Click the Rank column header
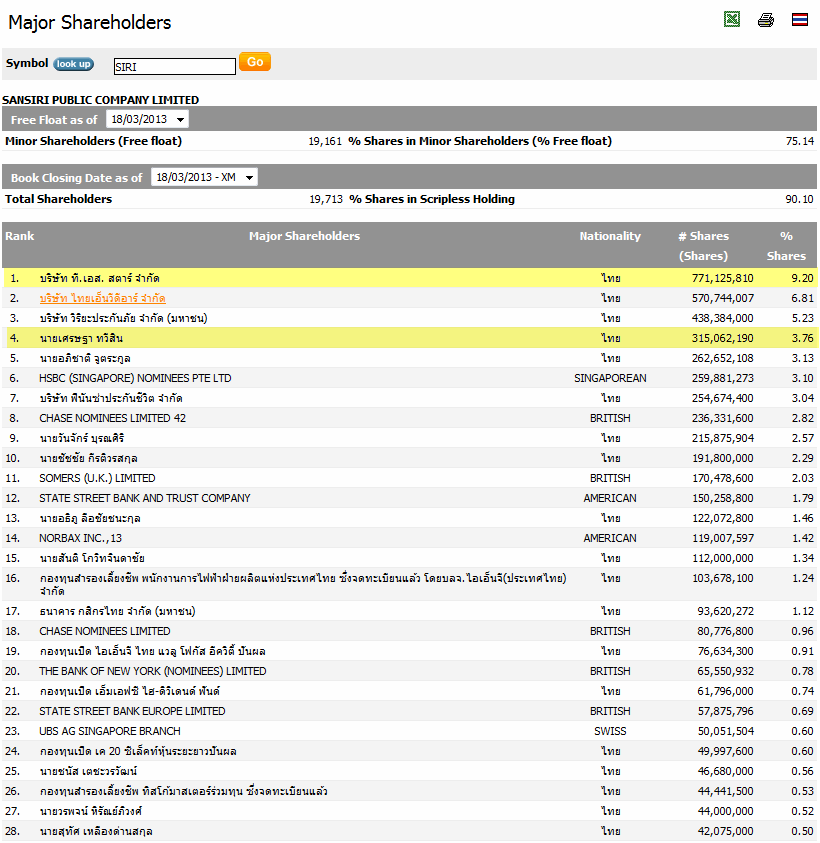This screenshot has height=843, width=820. tap(19, 236)
